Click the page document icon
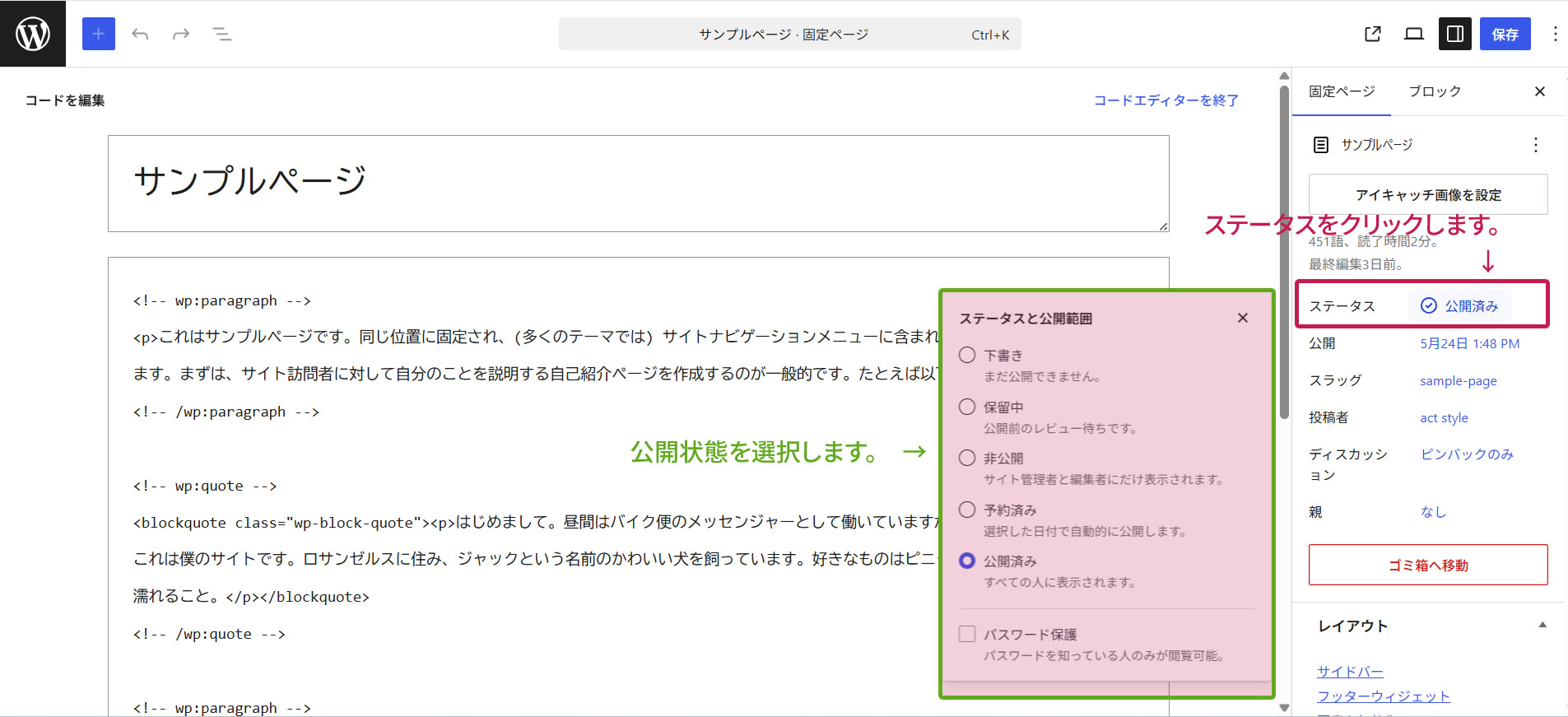1568x717 pixels. pos(1321,145)
